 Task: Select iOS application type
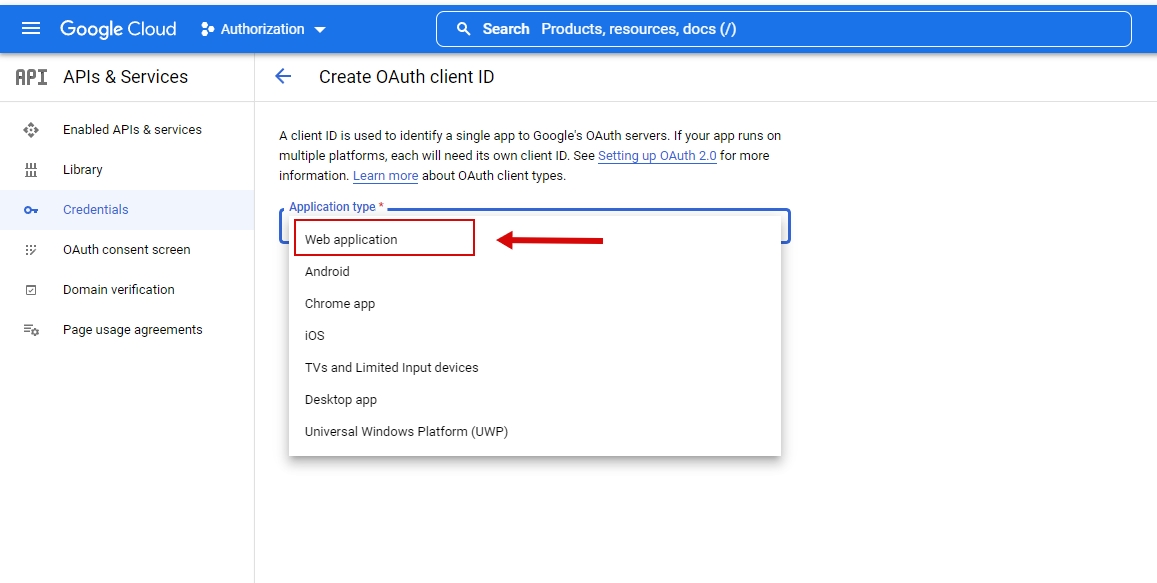coord(315,335)
